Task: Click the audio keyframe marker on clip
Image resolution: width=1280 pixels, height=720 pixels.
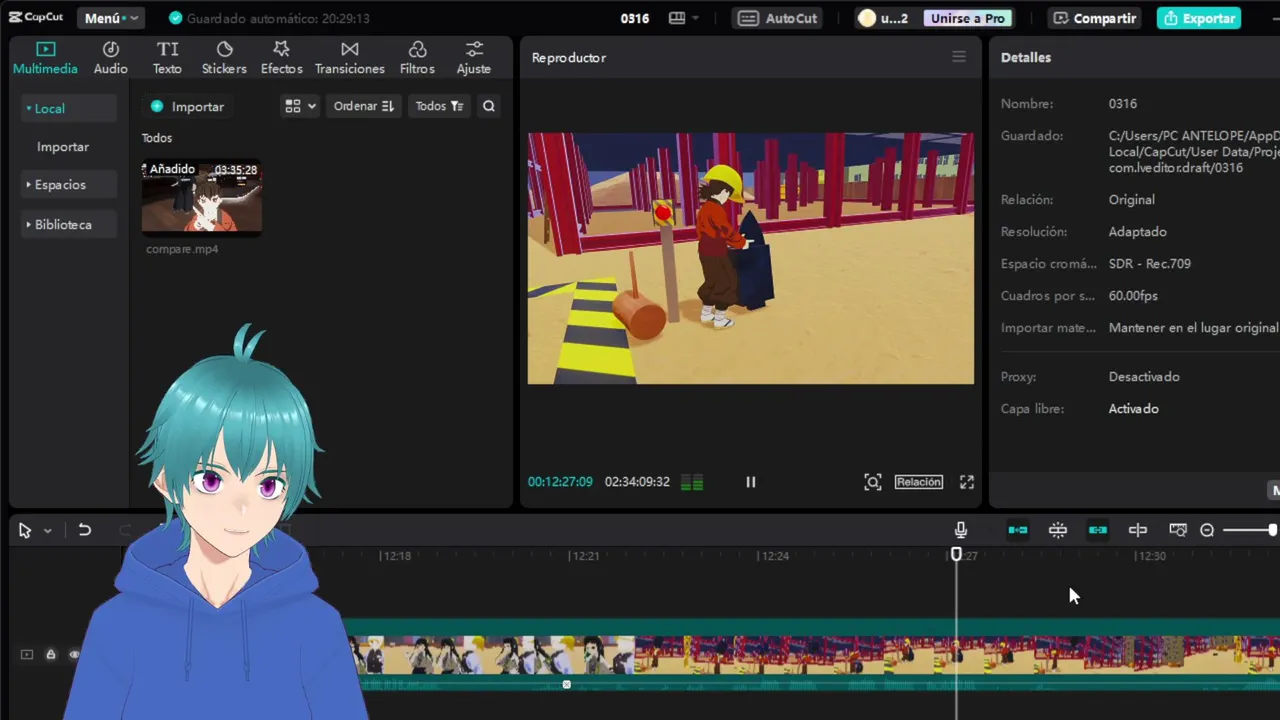Action: (x=566, y=684)
